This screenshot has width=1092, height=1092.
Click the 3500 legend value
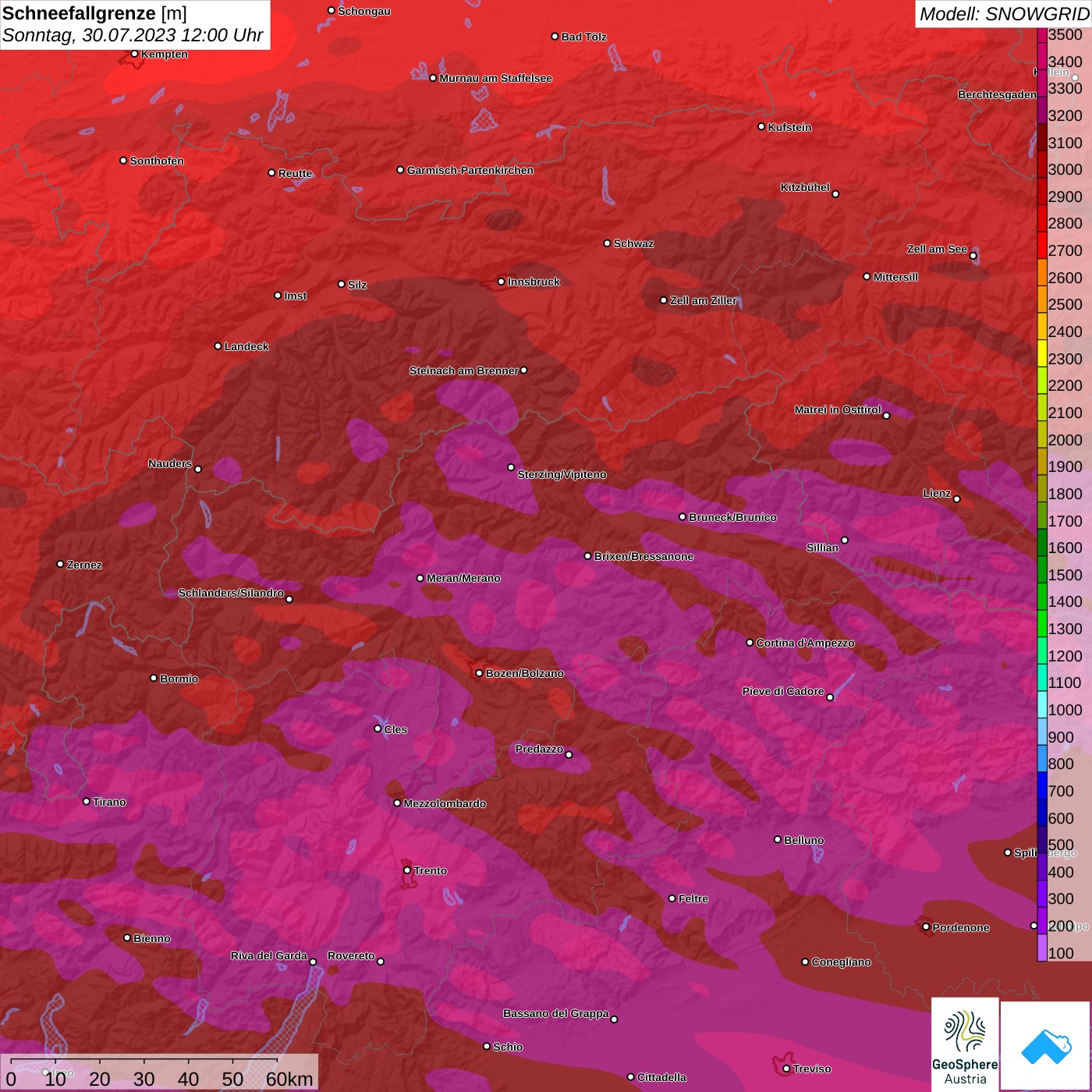click(x=1065, y=34)
